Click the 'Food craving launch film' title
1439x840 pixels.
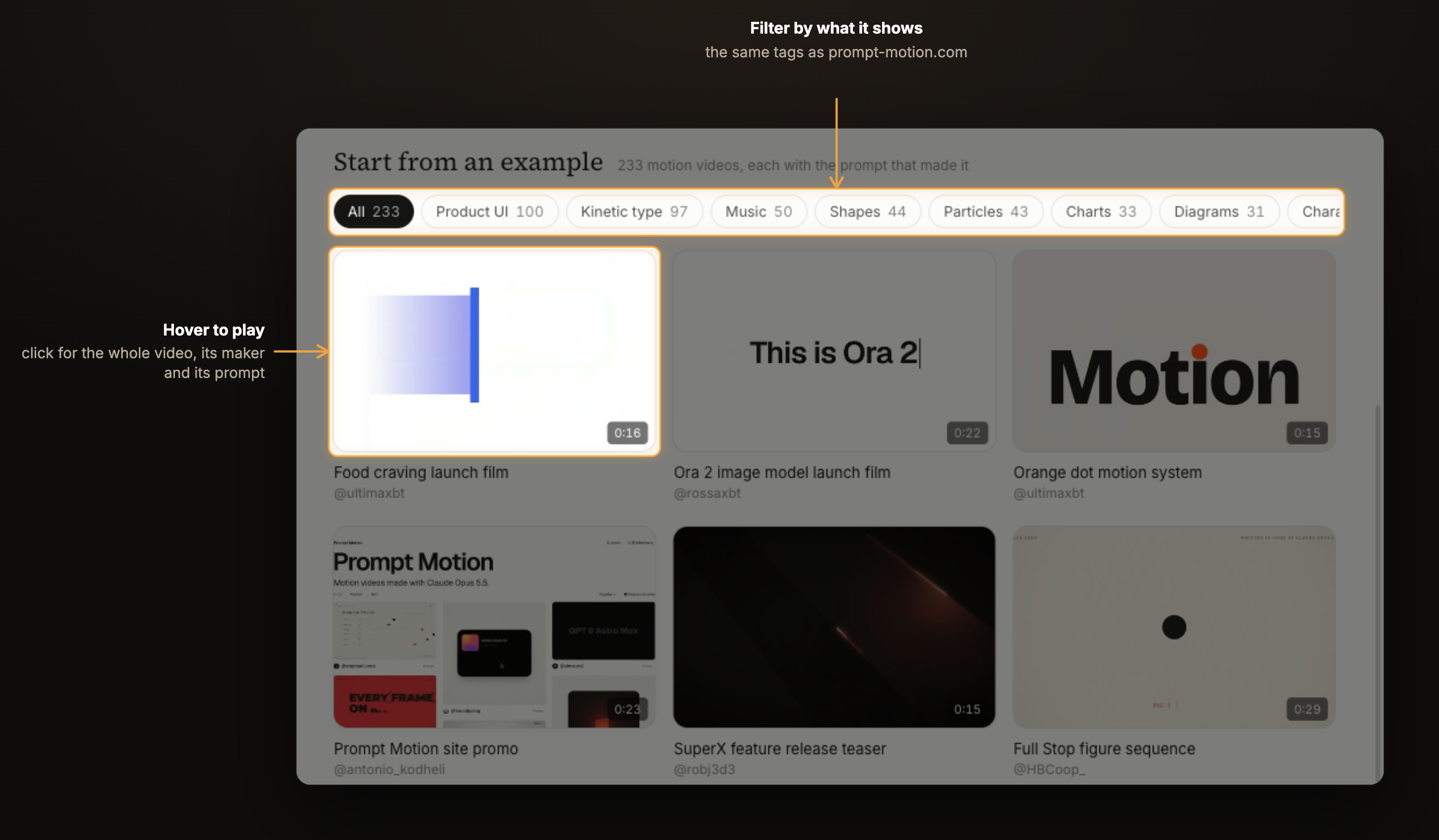coord(421,472)
